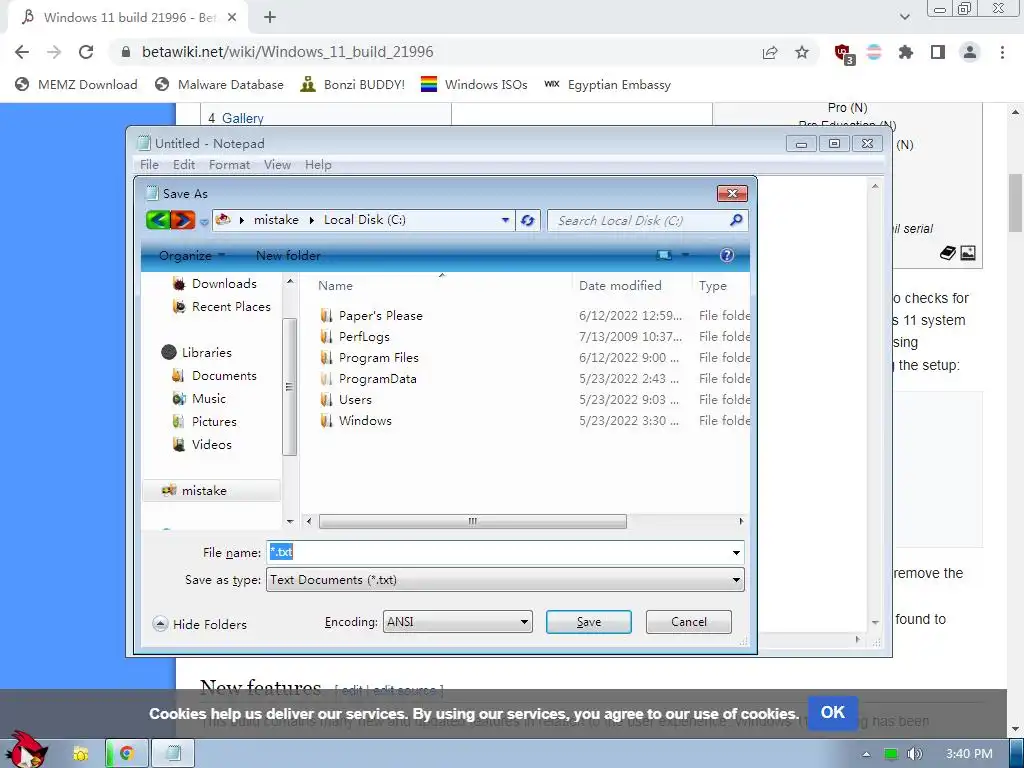Click the Cancel button

688,622
